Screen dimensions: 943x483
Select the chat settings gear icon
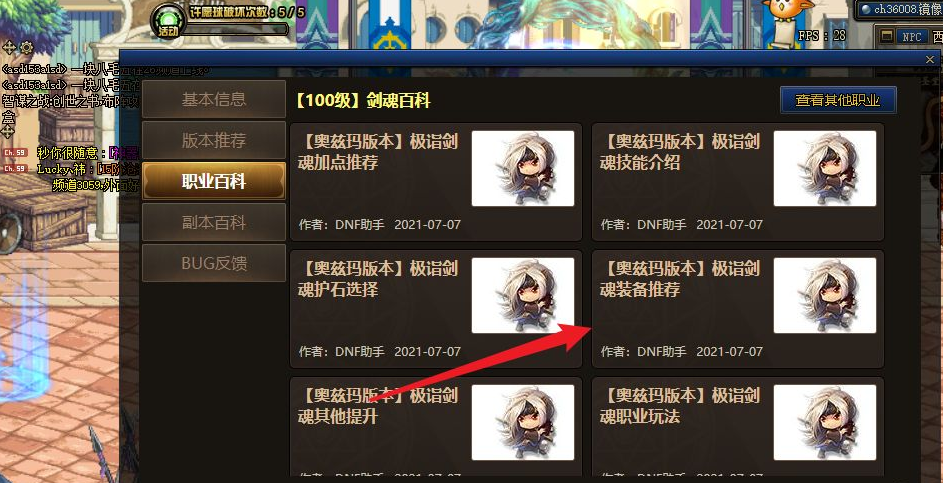(x=26, y=47)
